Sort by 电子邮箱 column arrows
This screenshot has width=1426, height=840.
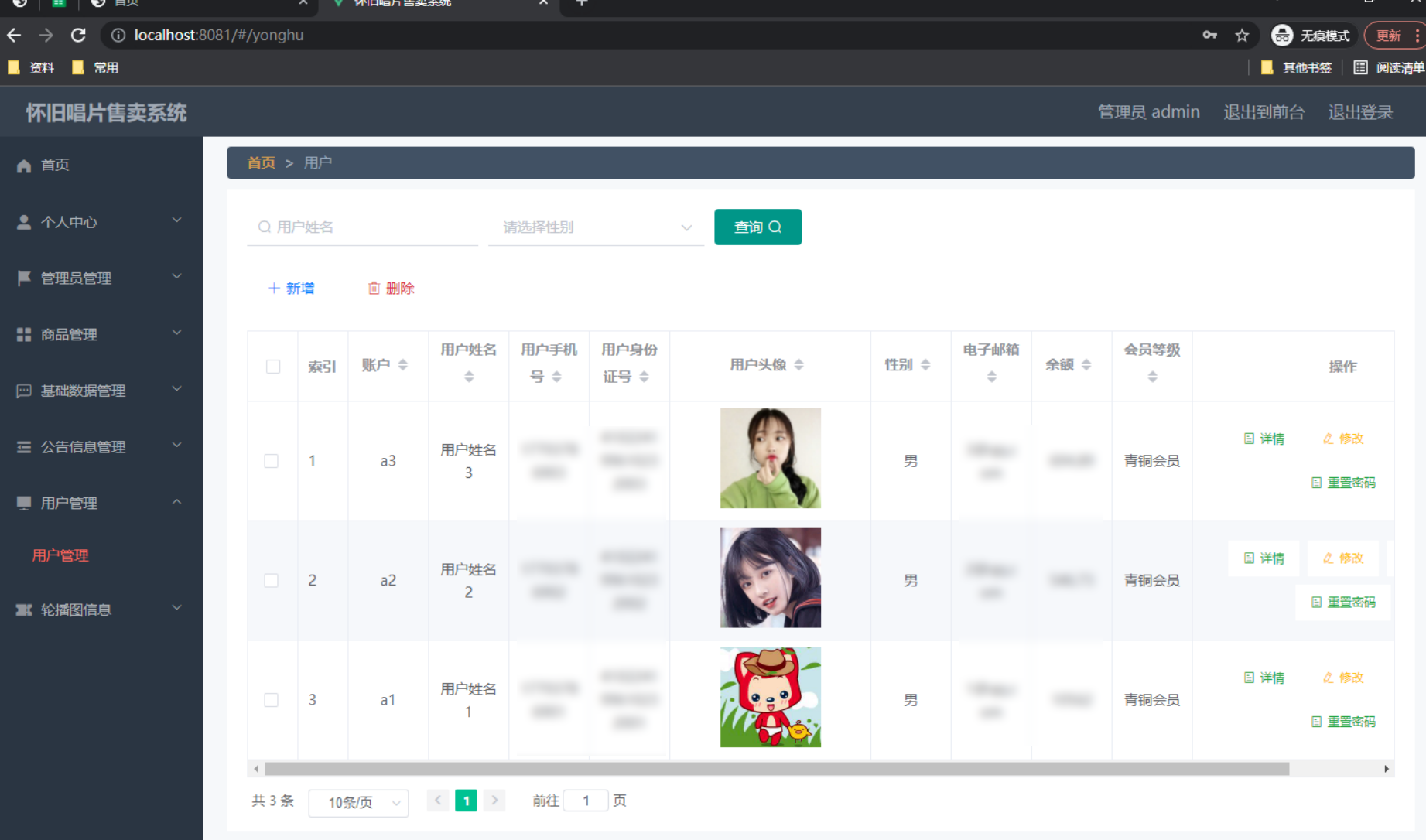click(x=992, y=377)
